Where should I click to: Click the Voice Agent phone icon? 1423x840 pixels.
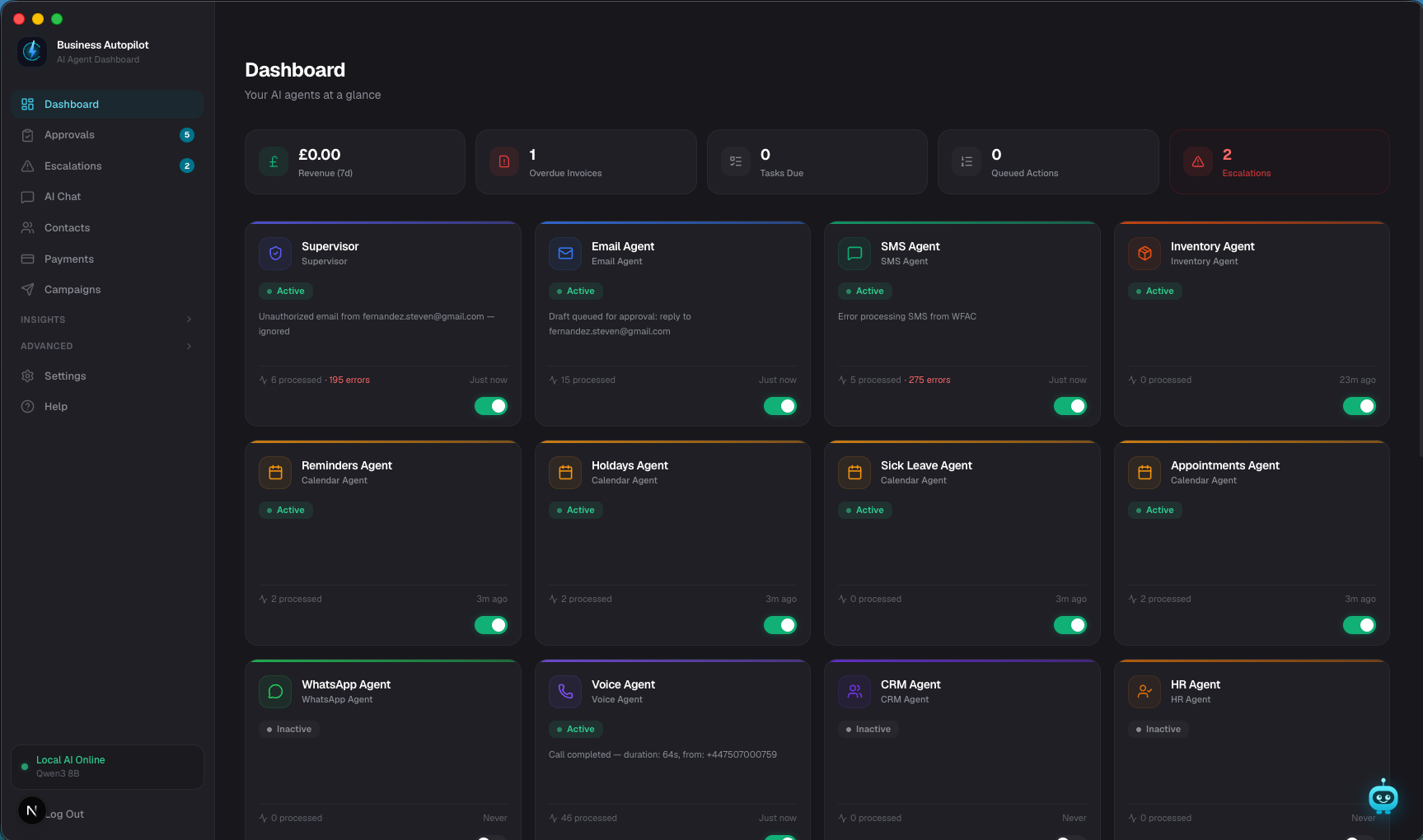click(565, 692)
